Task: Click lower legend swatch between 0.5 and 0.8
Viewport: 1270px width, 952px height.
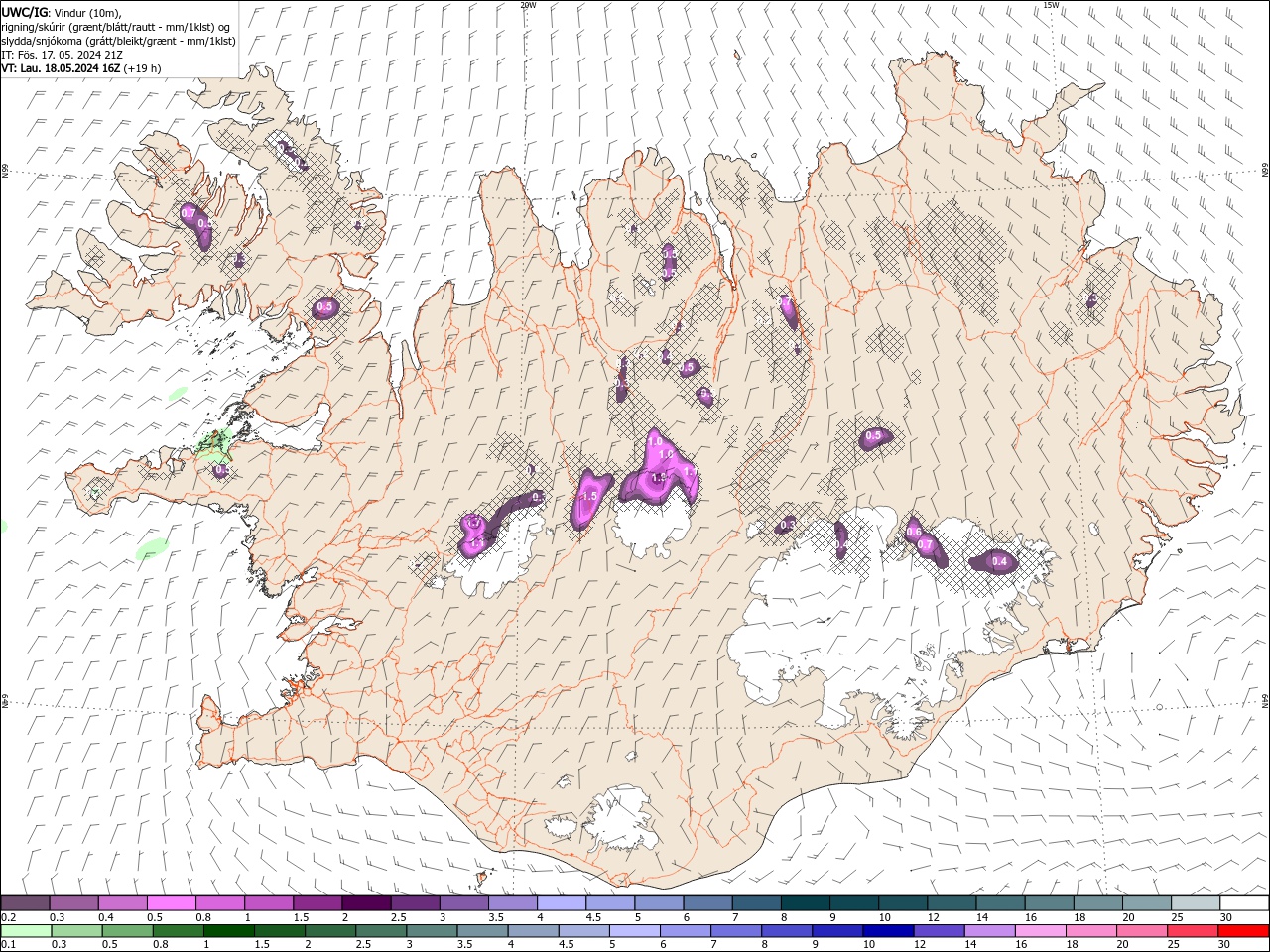Action: pos(127,931)
